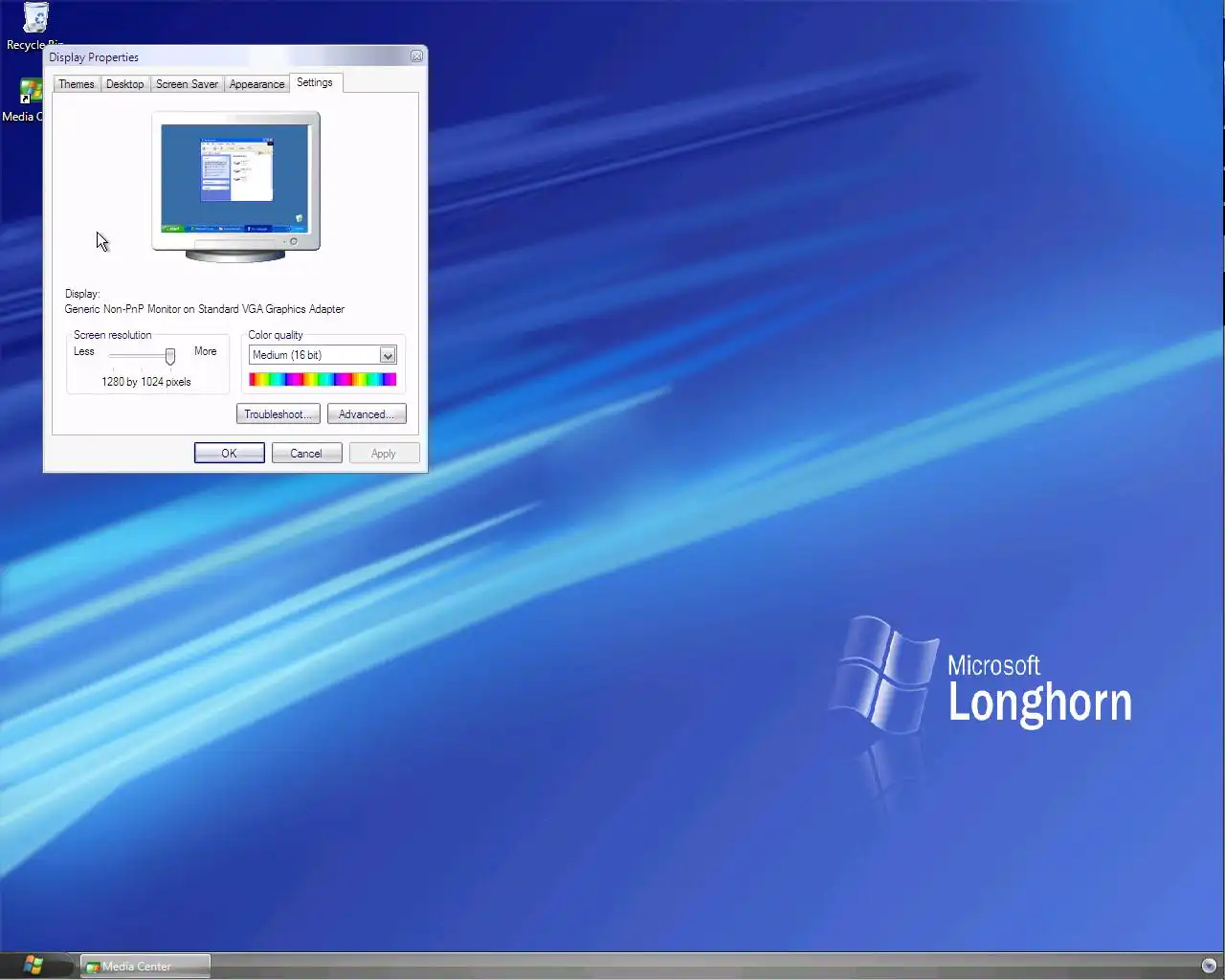Select the Settings tab

coord(315,82)
